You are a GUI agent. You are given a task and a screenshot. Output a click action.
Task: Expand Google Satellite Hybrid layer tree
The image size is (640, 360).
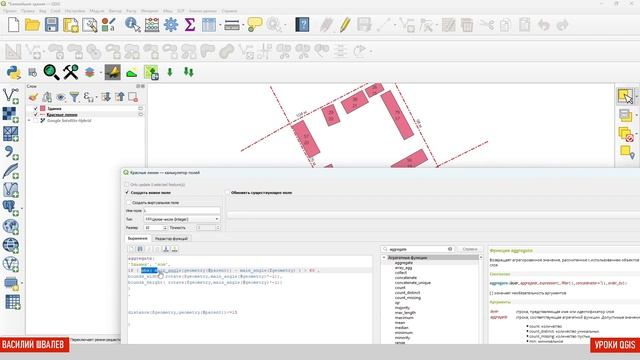coord(29,121)
